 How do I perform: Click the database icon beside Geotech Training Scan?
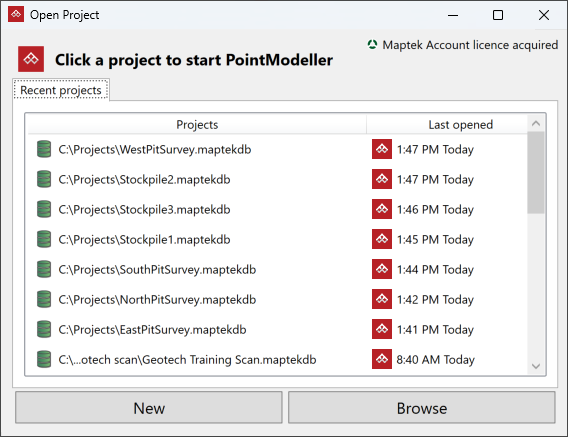click(44, 359)
